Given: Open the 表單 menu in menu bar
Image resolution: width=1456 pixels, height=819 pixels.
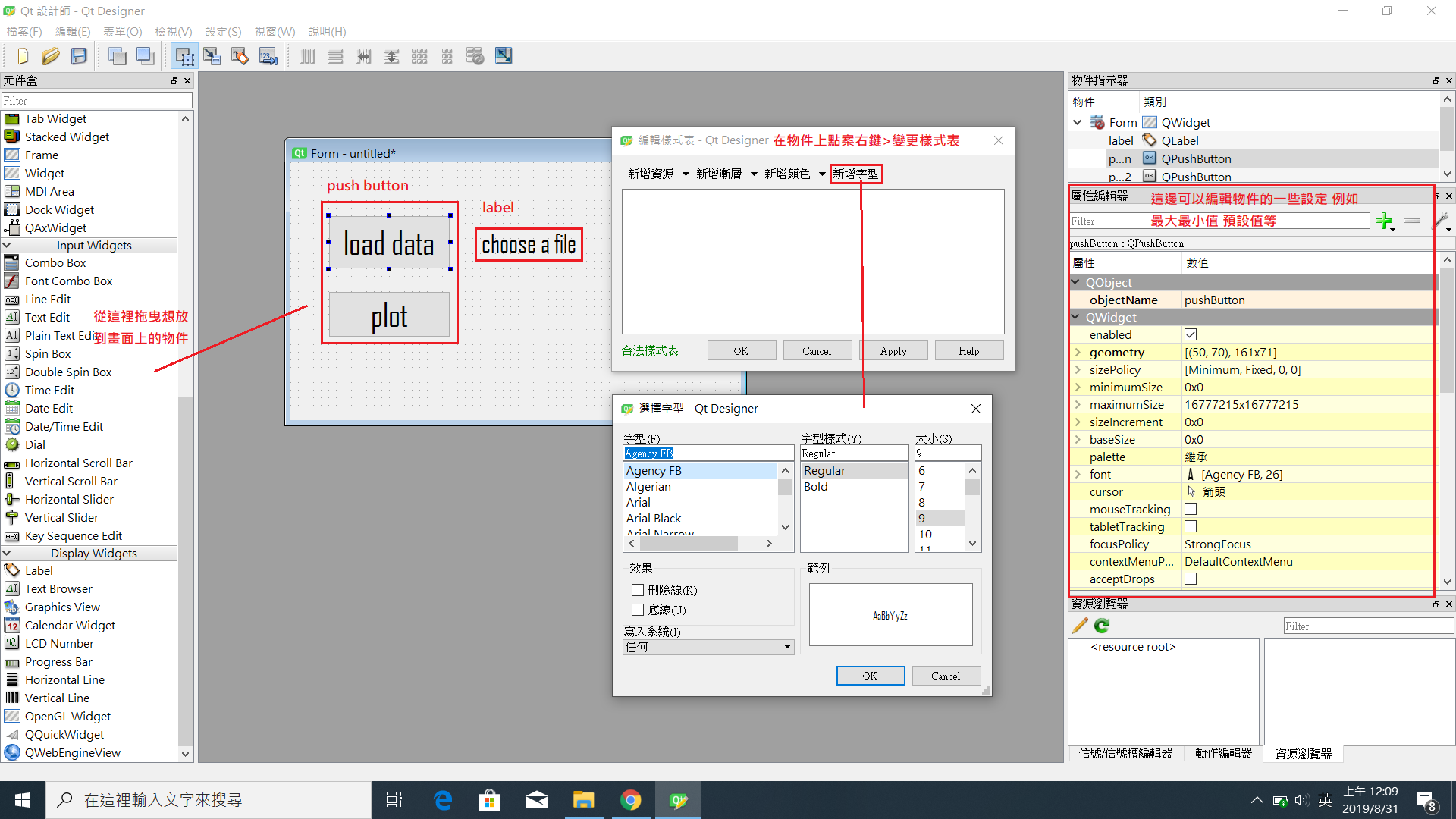Looking at the screenshot, I should click(122, 32).
